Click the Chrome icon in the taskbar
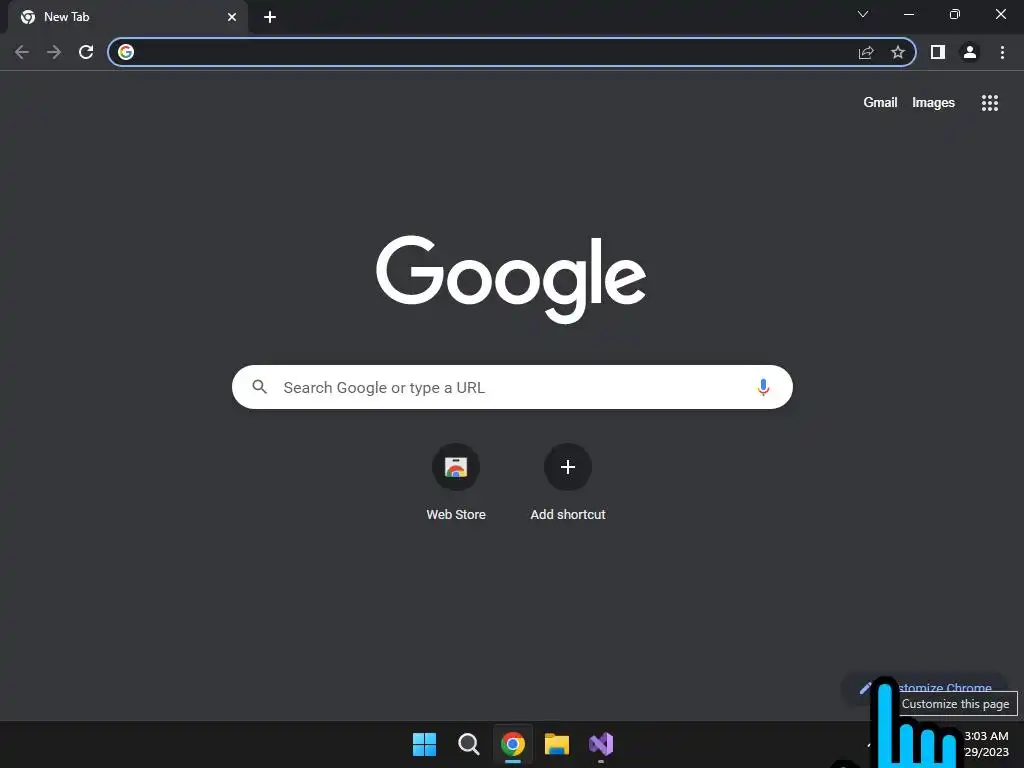The image size is (1024, 768). (x=513, y=744)
